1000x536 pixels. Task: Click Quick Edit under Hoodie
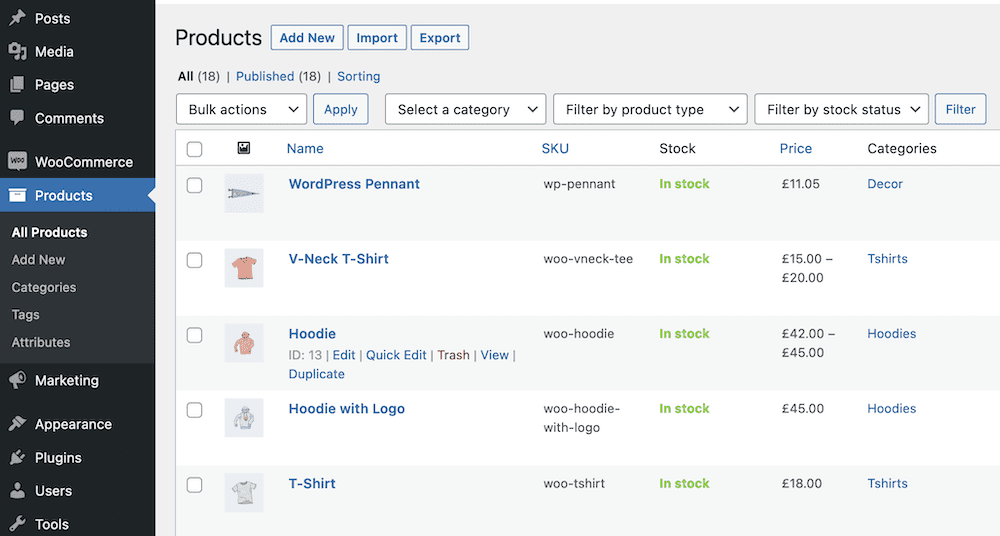(x=396, y=355)
